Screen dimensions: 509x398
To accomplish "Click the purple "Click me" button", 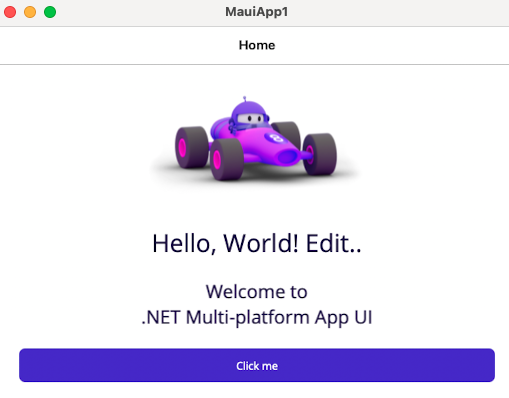I will pyautogui.click(x=257, y=365).
